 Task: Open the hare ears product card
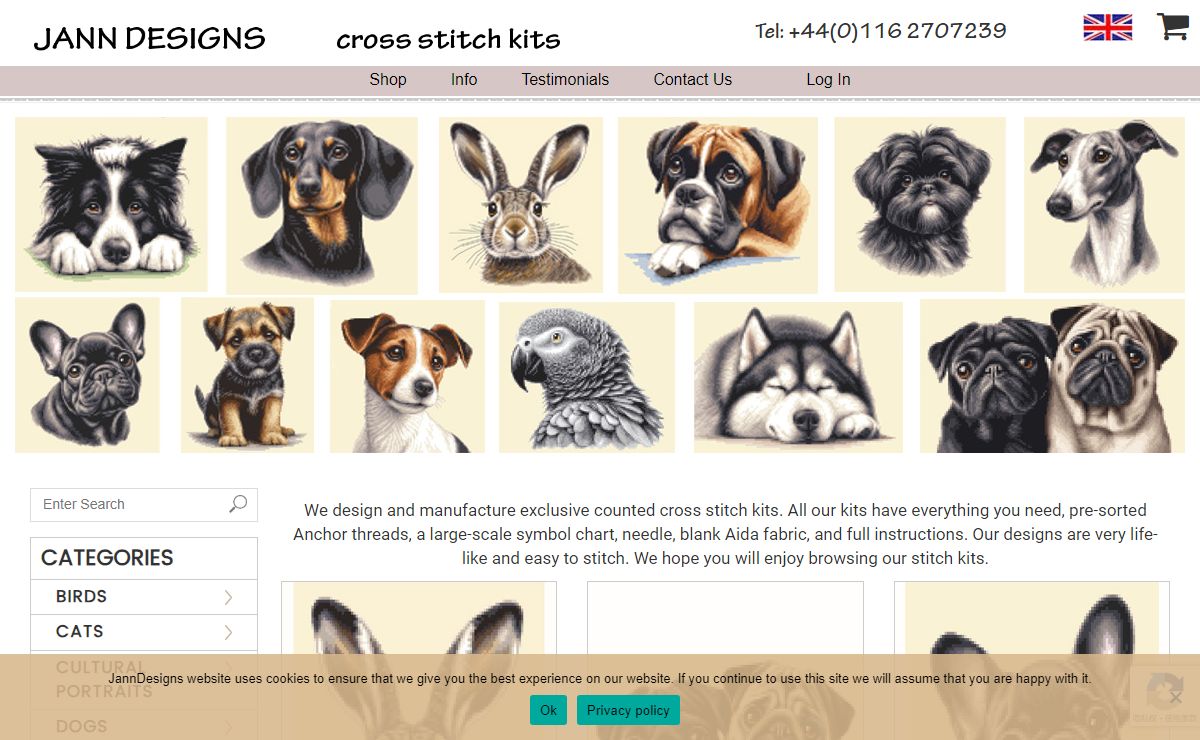[419, 660]
